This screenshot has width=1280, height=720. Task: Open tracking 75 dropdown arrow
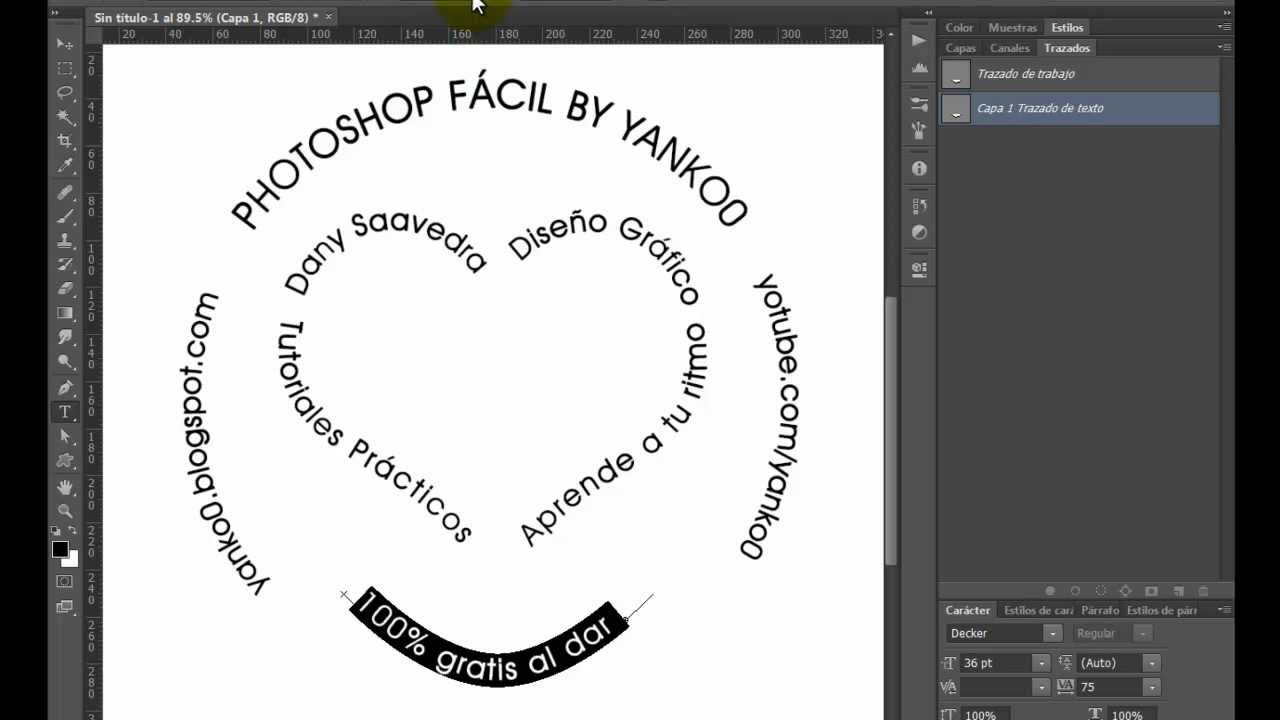click(1152, 687)
